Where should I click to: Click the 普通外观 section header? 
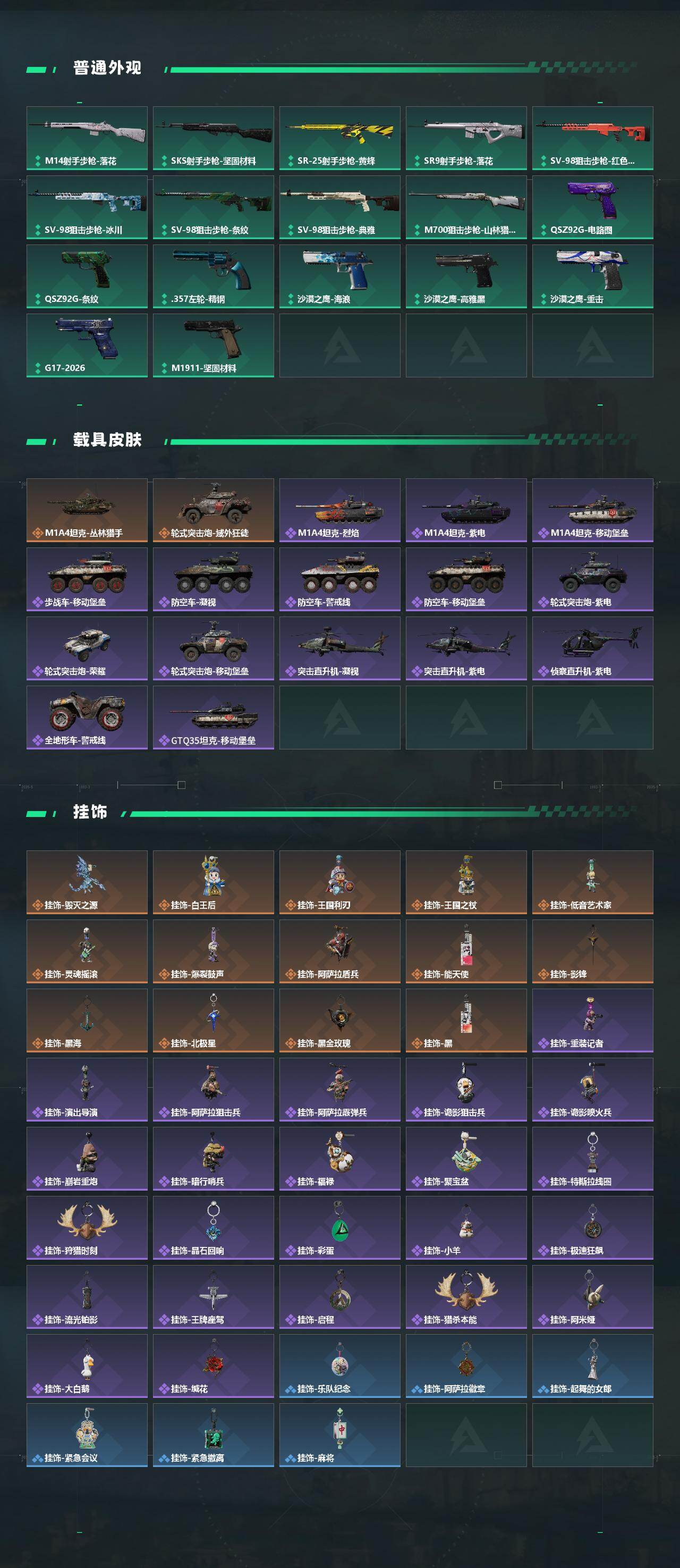pos(107,68)
